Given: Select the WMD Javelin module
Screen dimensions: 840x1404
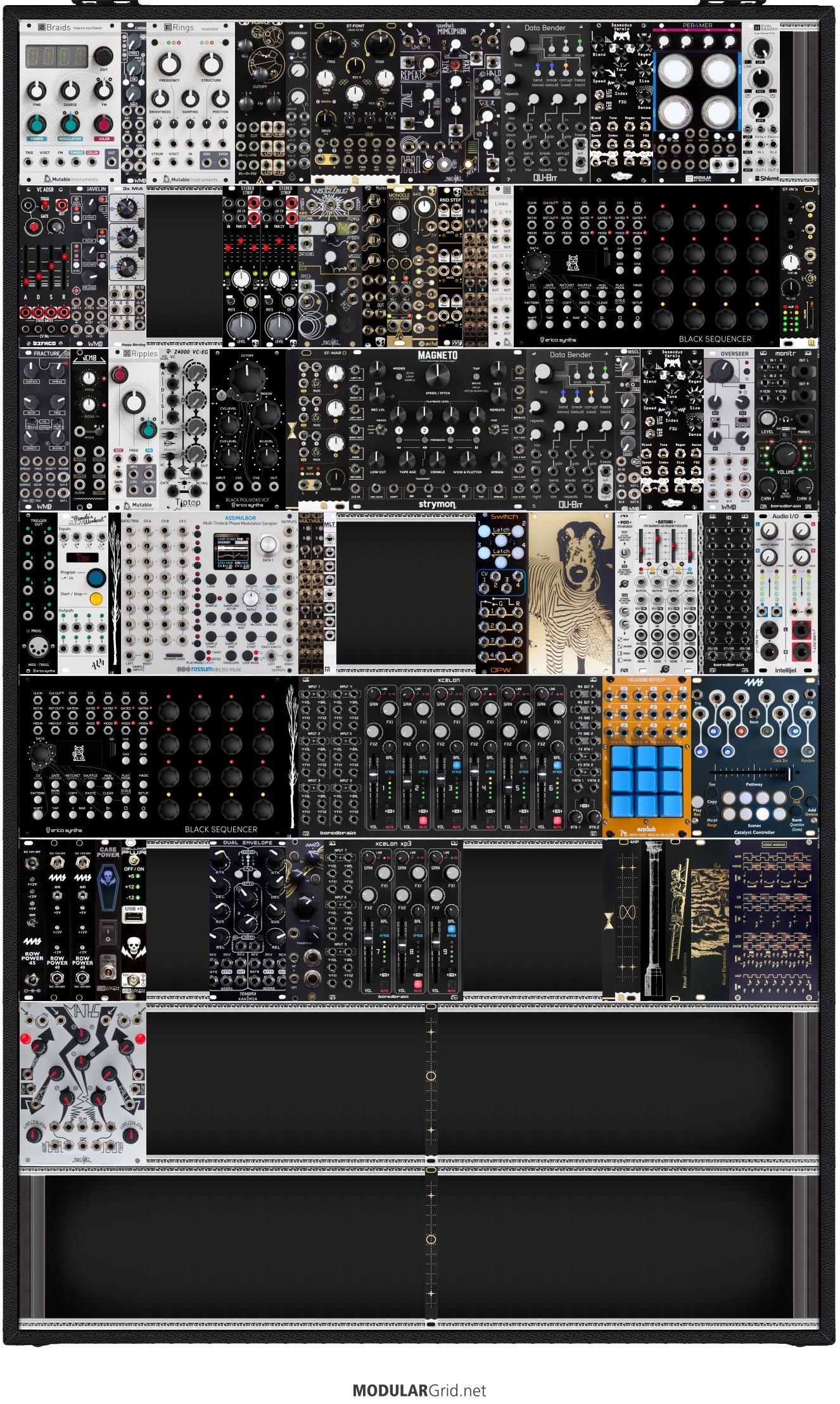Looking at the screenshot, I should 89,266.
